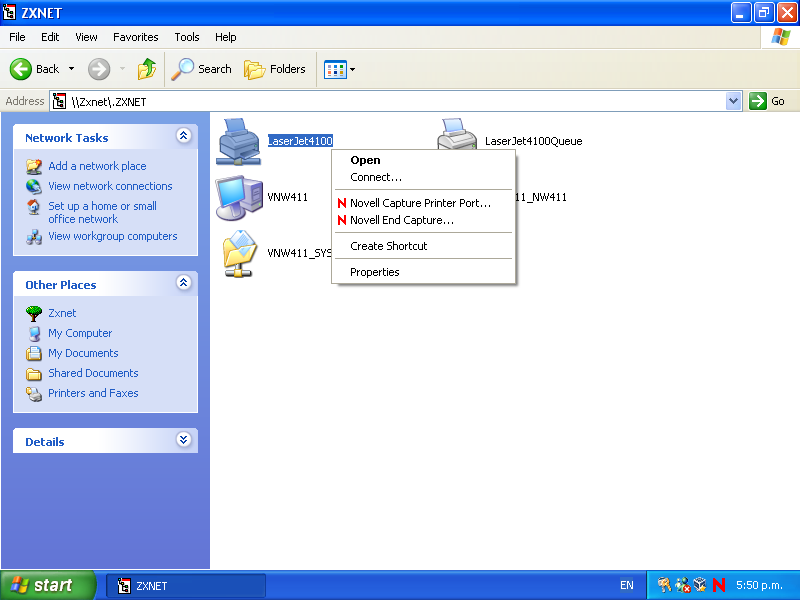Click the address bar ZXNET icon
The height and width of the screenshot is (600, 800).
tap(60, 101)
